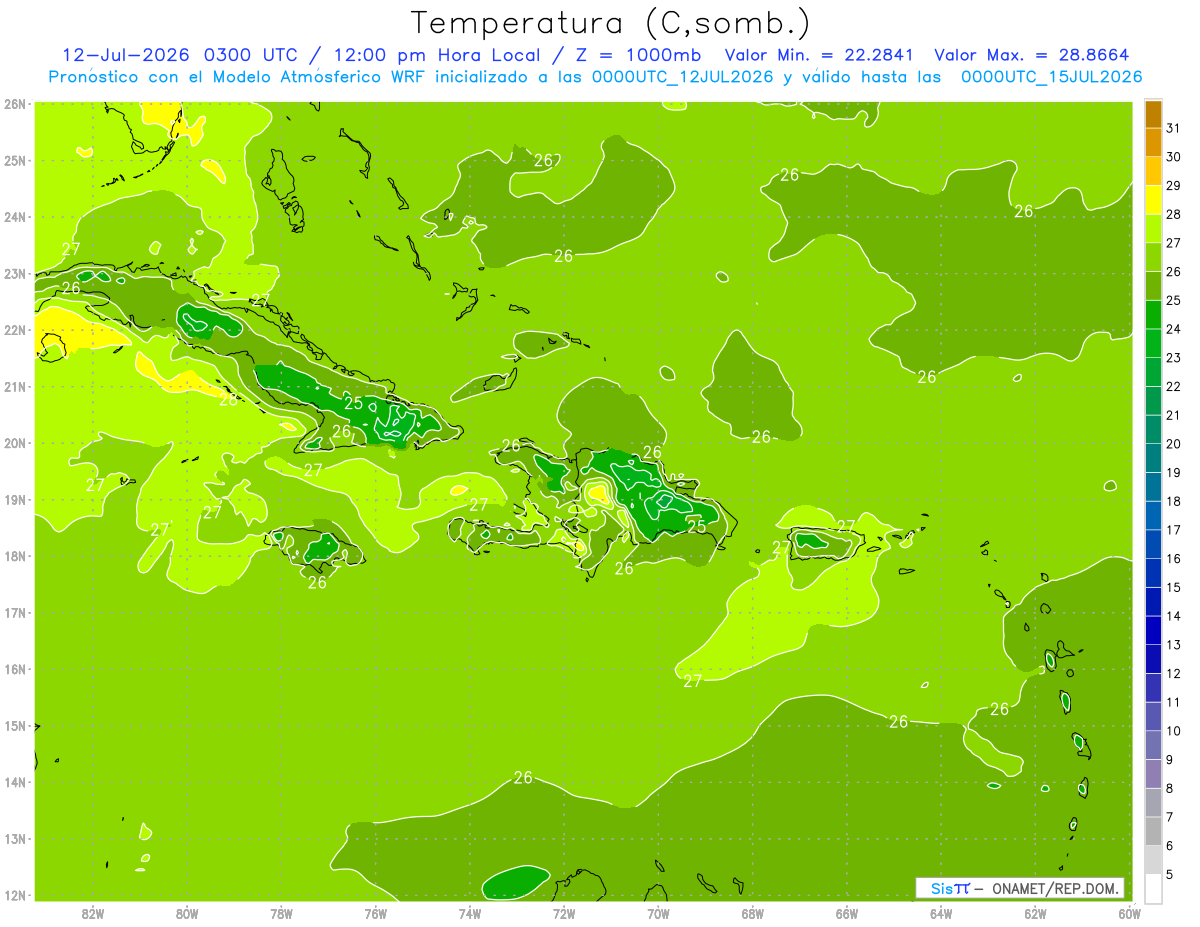Click the '76W' longitude axis label
The image size is (1200, 927).
tap(376, 912)
